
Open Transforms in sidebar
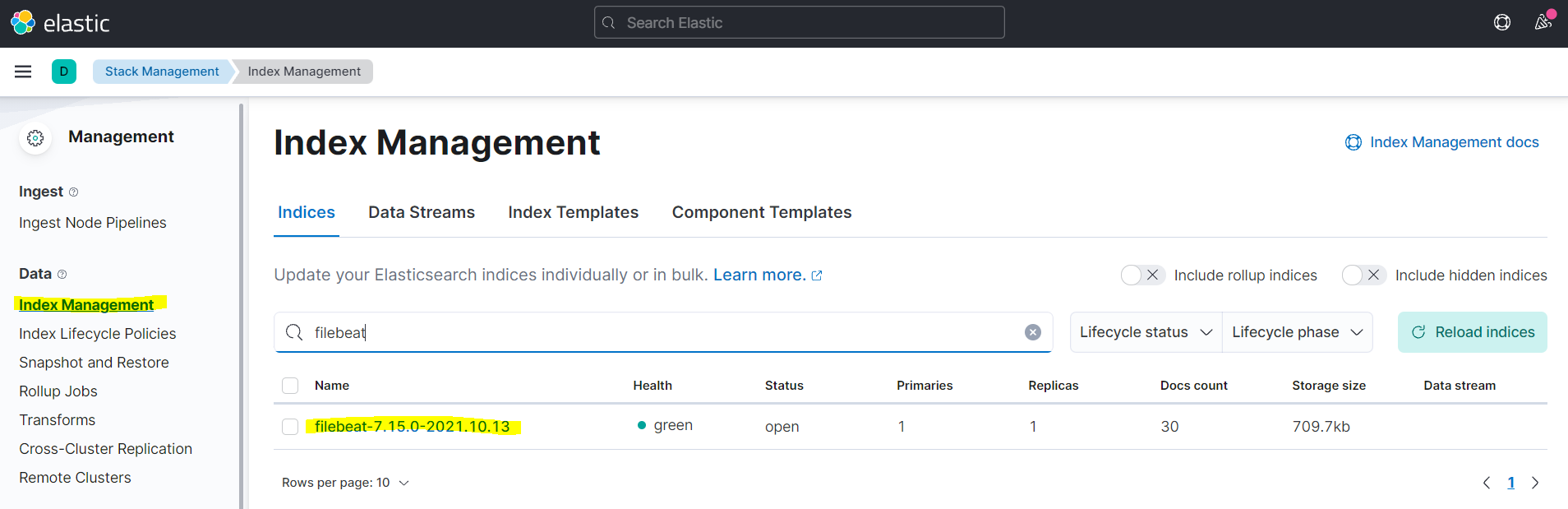tap(58, 420)
